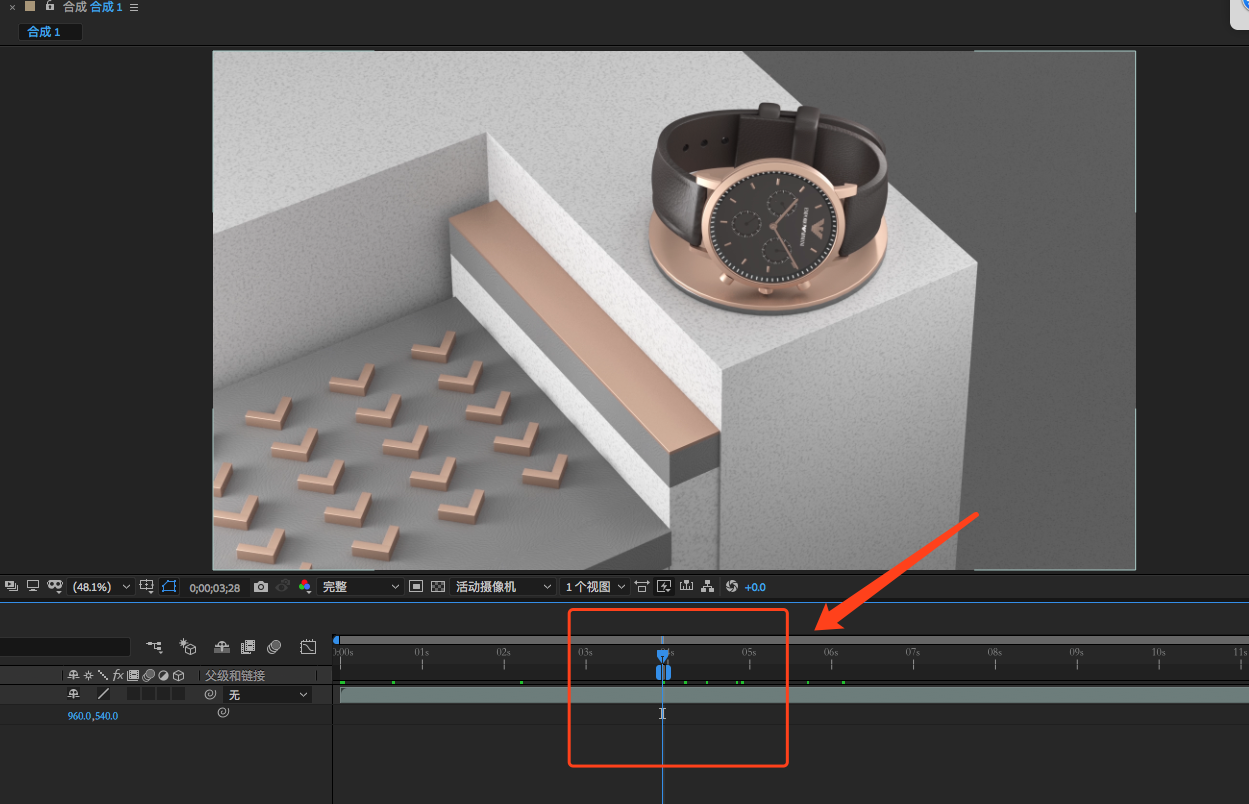The height and width of the screenshot is (804, 1249).
Task: Open the 合成 1 panel menu
Action: point(134,7)
